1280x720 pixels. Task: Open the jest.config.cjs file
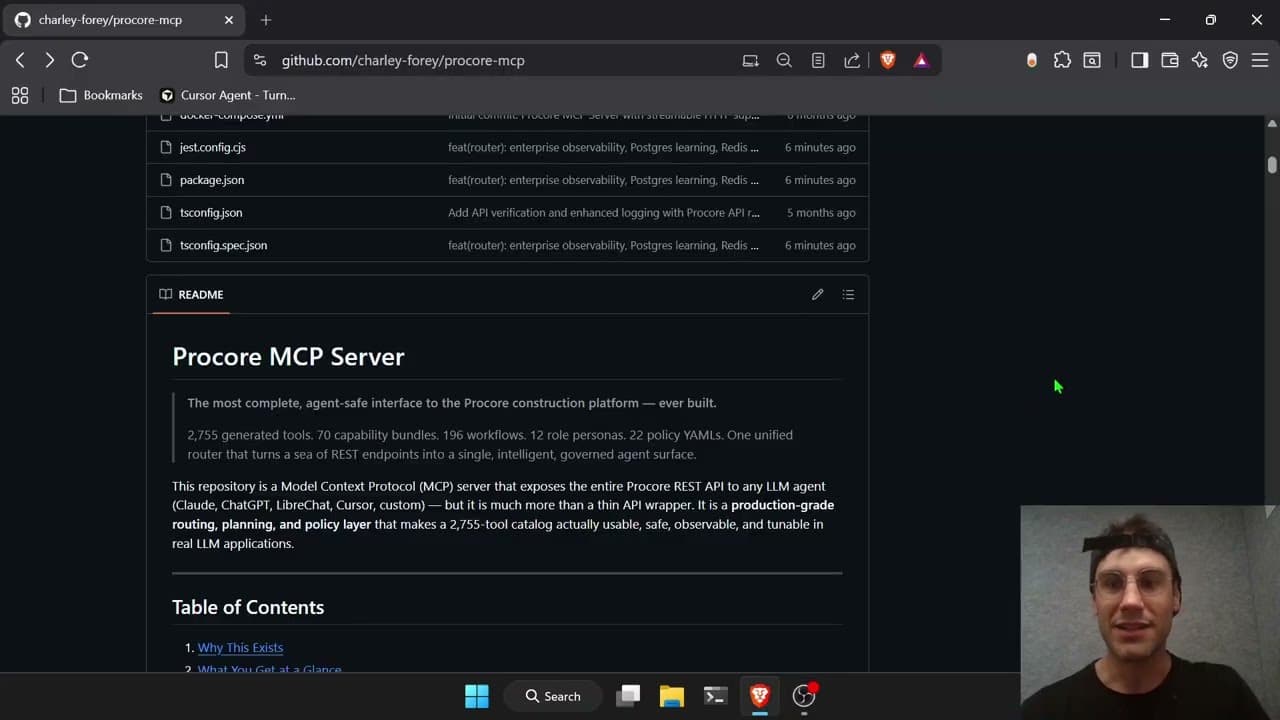[x=213, y=147]
